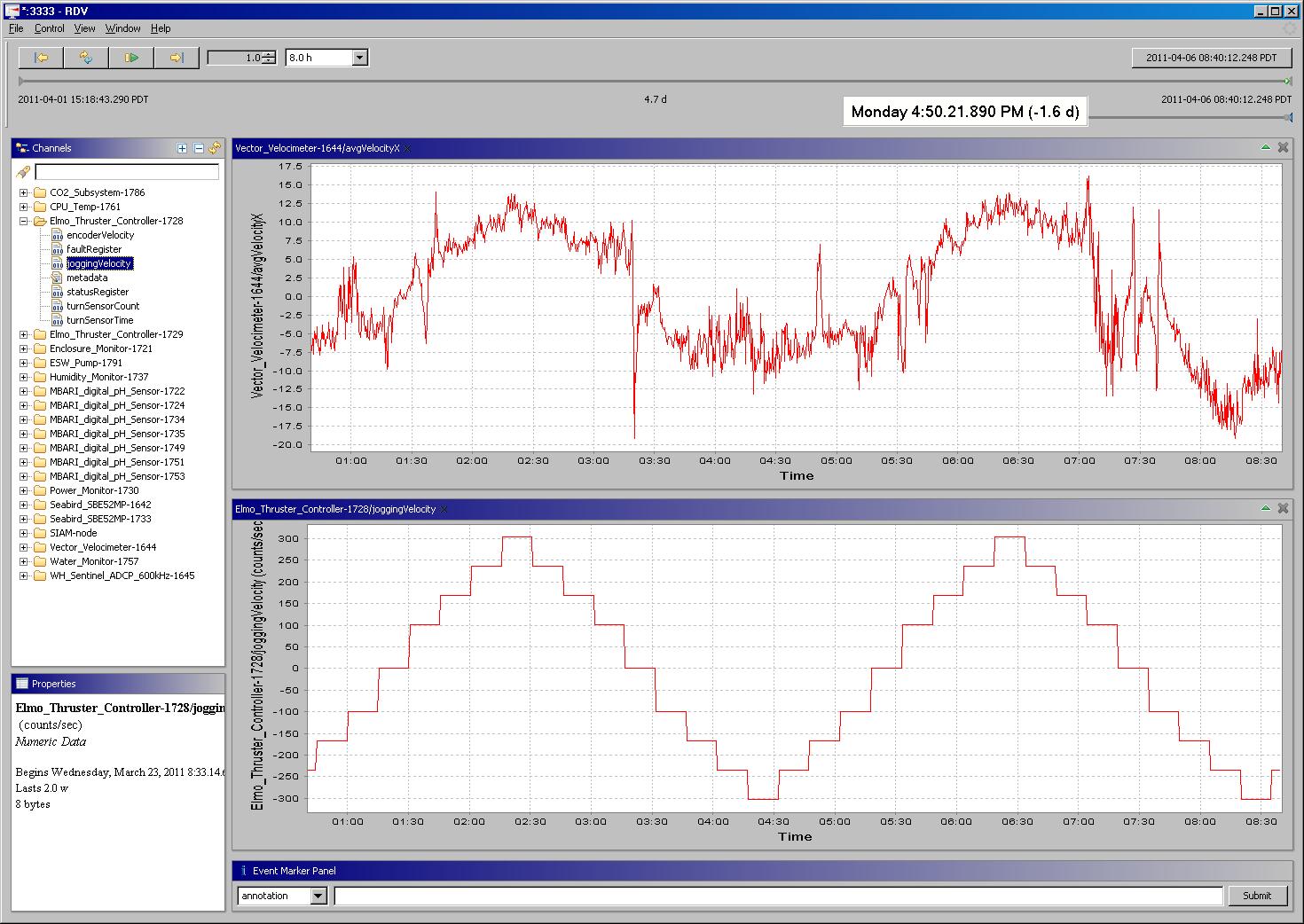Expand the CO2_Subsystem-1786 folder

[x=24, y=192]
